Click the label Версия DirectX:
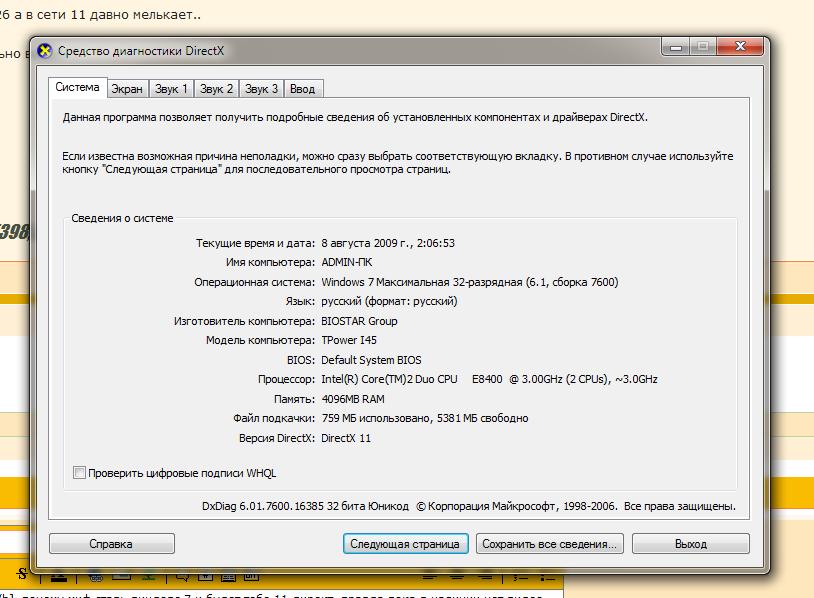This screenshot has height=598, width=814. (277, 438)
